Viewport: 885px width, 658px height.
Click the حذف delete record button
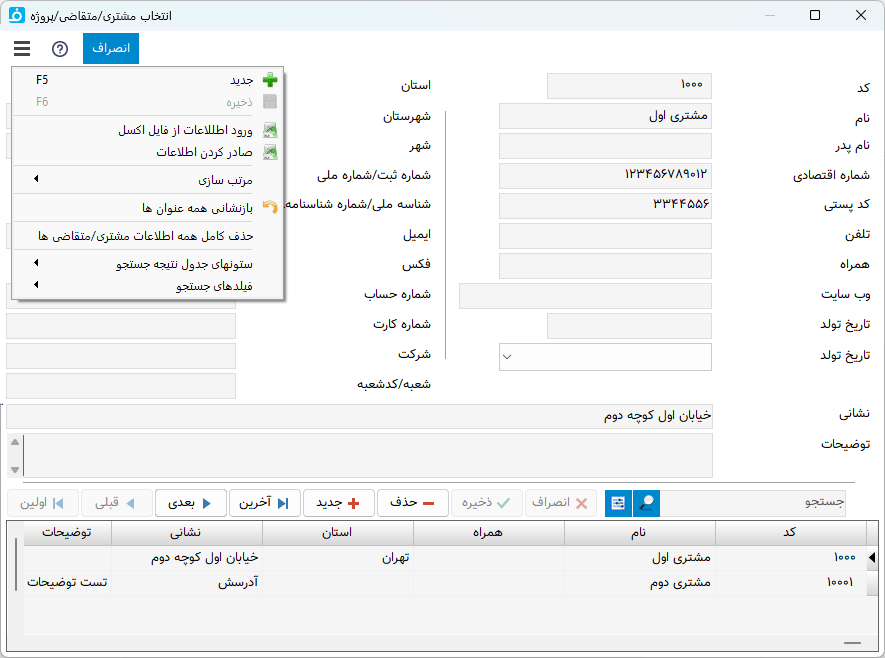point(413,503)
